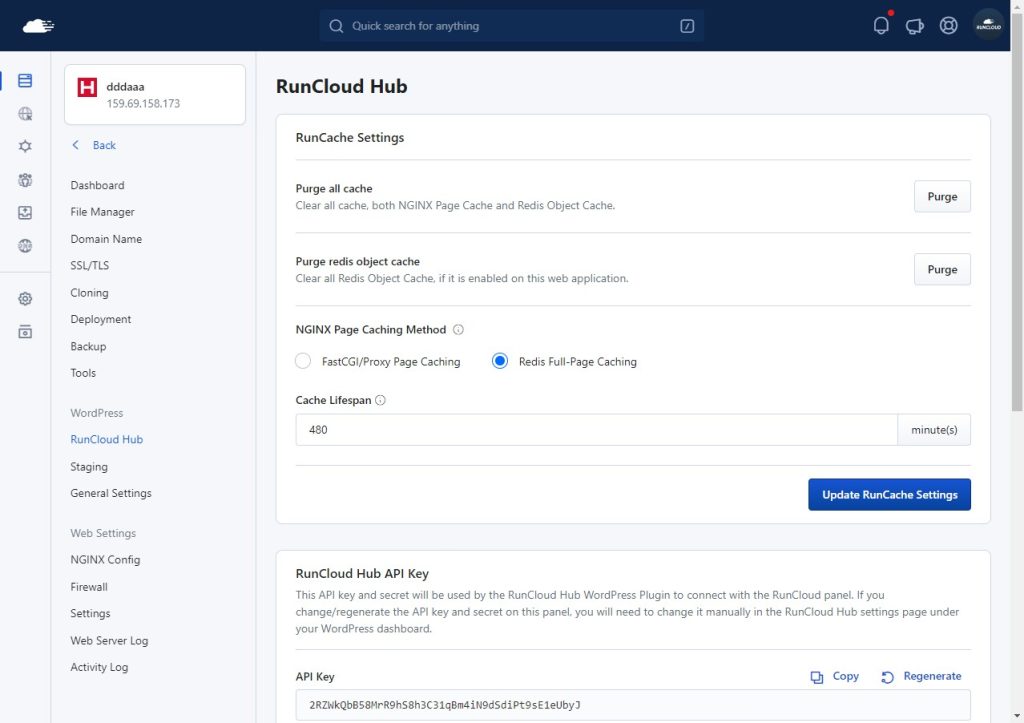Image resolution: width=1024 pixels, height=723 pixels.
Task: Open the notifications bell icon
Action: [x=881, y=25]
